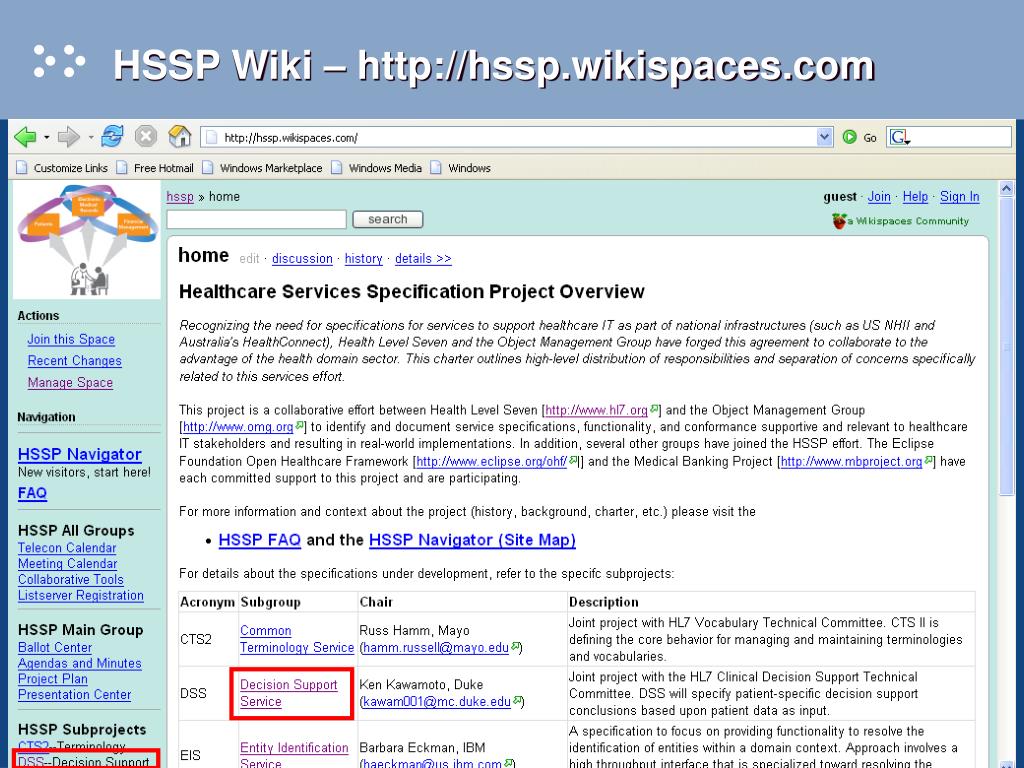1024x768 pixels.
Task: Visit the http://www.mbproject.org link
Action: coord(852,461)
